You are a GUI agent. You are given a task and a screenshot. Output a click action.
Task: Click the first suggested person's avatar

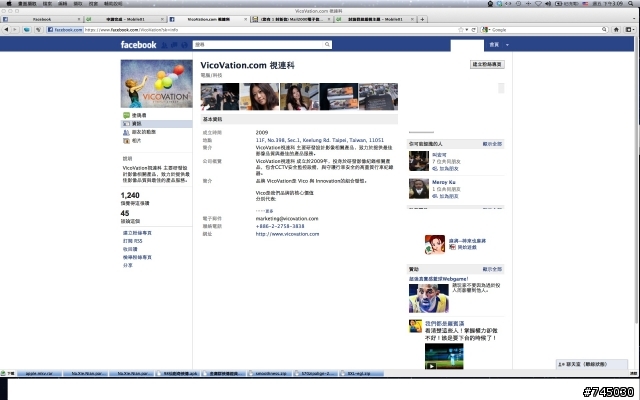pos(419,161)
